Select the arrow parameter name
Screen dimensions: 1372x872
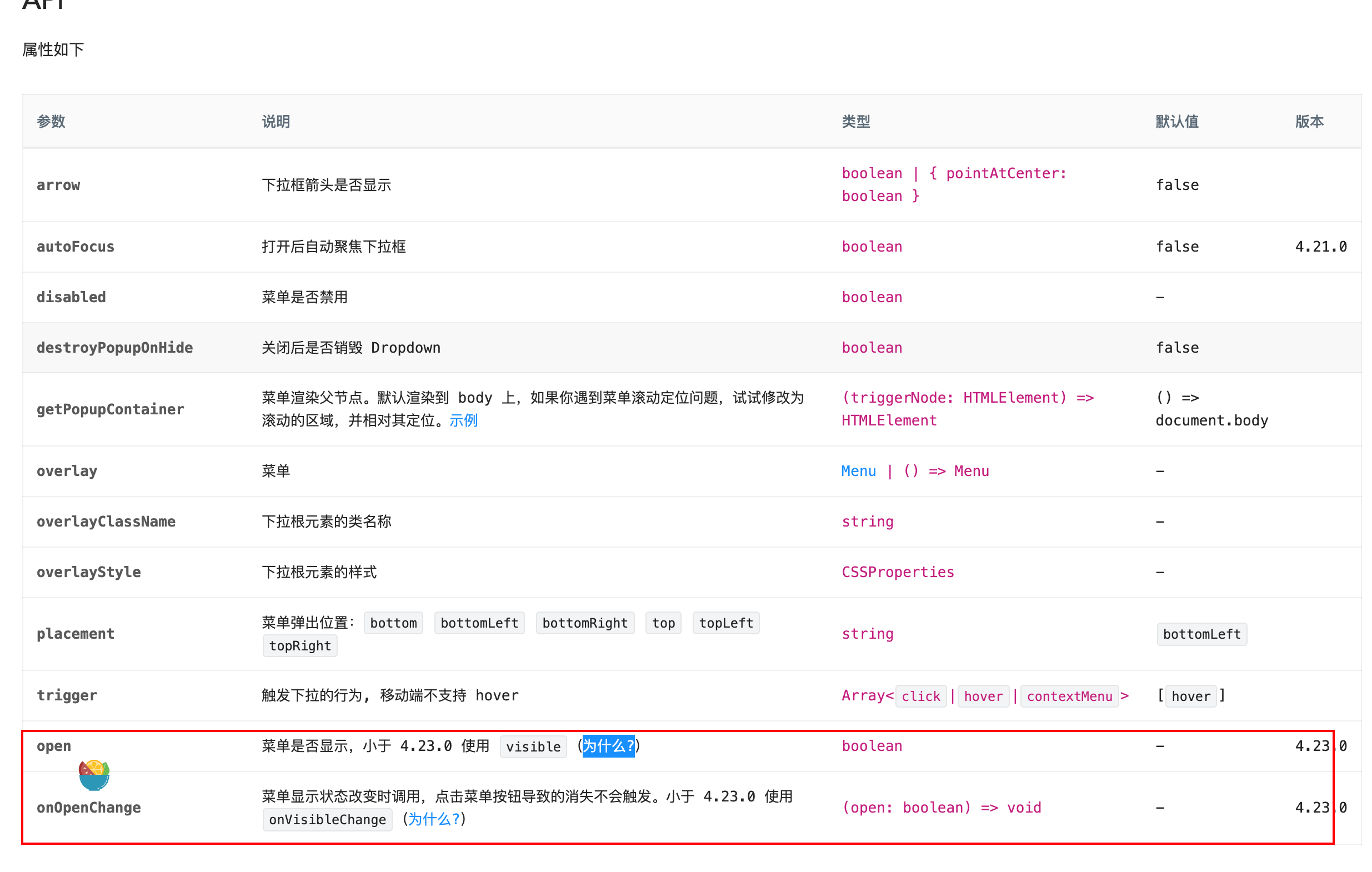58,185
